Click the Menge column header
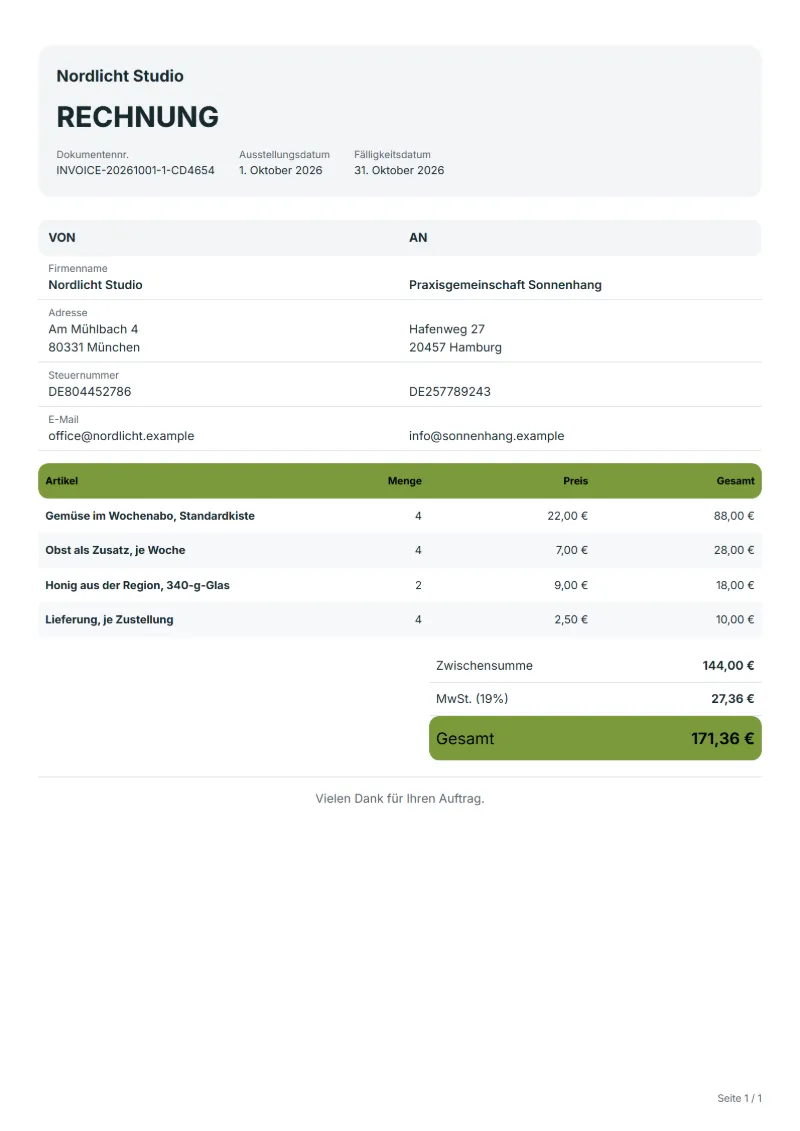The height and width of the screenshot is (1131, 800). 405,481
